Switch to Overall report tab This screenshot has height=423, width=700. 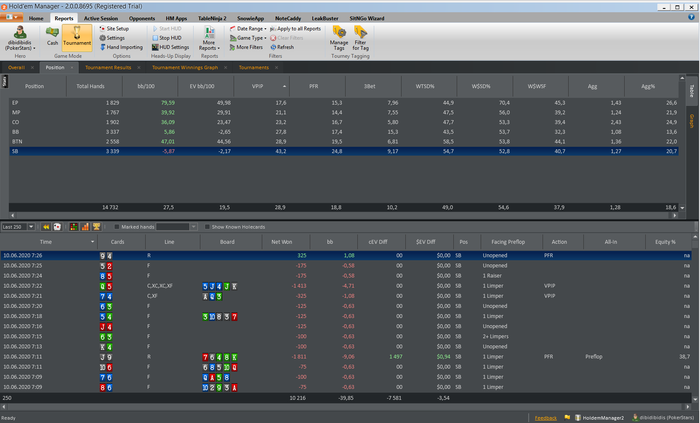coord(17,67)
